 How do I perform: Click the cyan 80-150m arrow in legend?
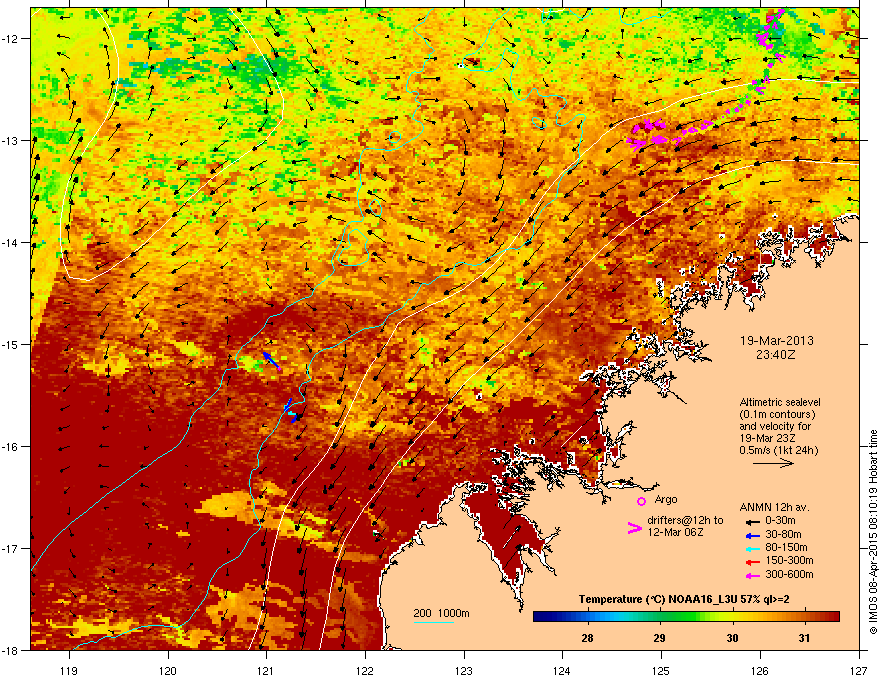pyautogui.click(x=753, y=548)
